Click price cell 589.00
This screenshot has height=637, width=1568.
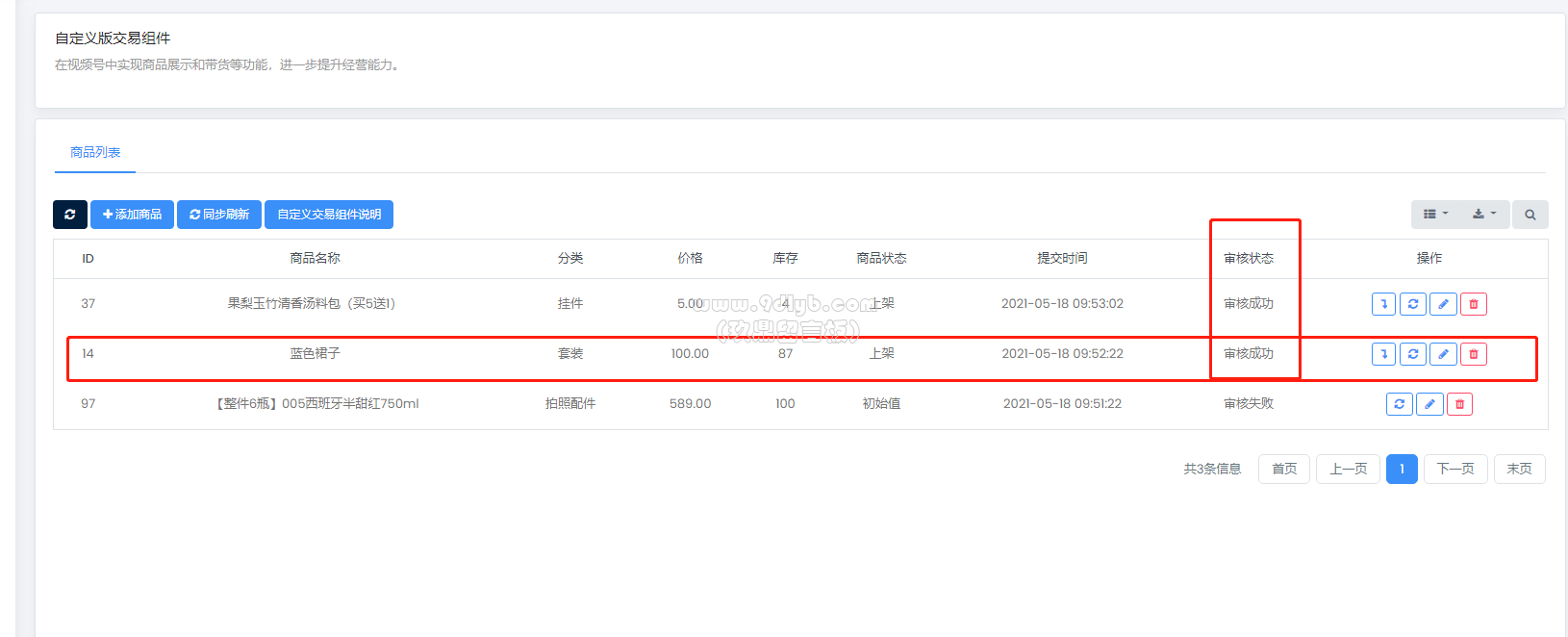[690, 403]
